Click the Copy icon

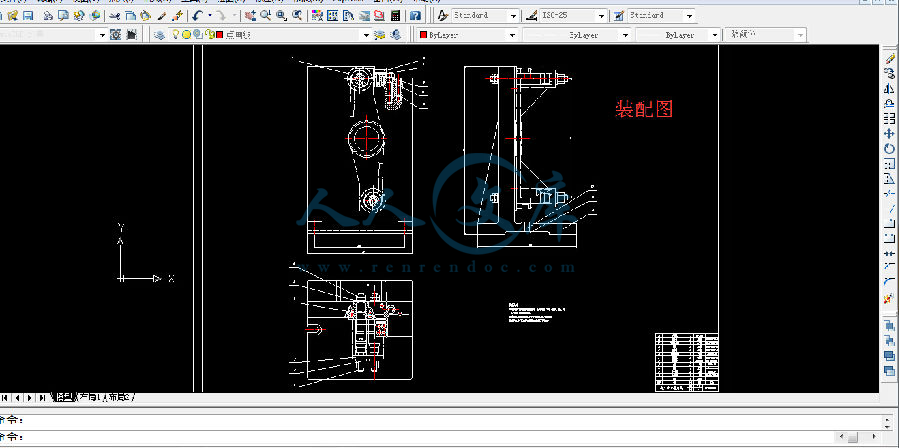click(x=130, y=15)
